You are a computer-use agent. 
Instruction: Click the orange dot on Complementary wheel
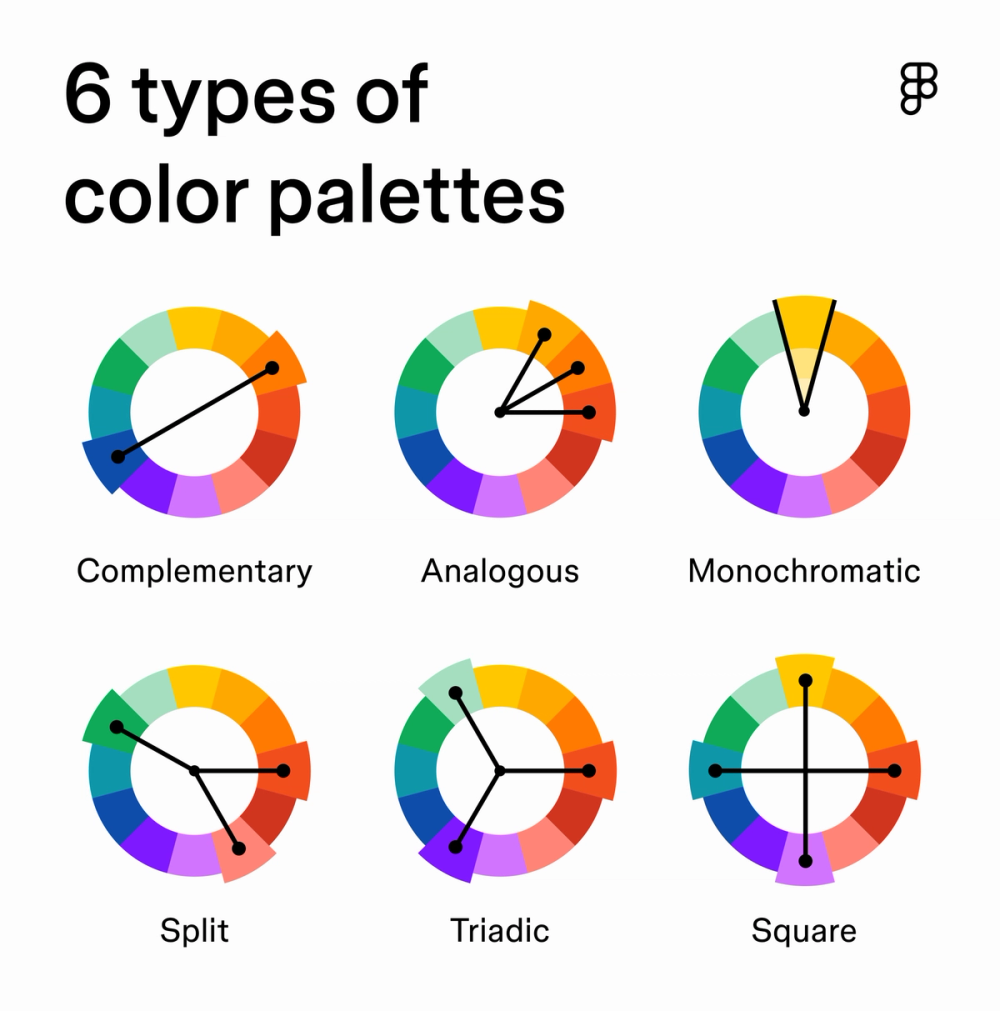(272, 368)
